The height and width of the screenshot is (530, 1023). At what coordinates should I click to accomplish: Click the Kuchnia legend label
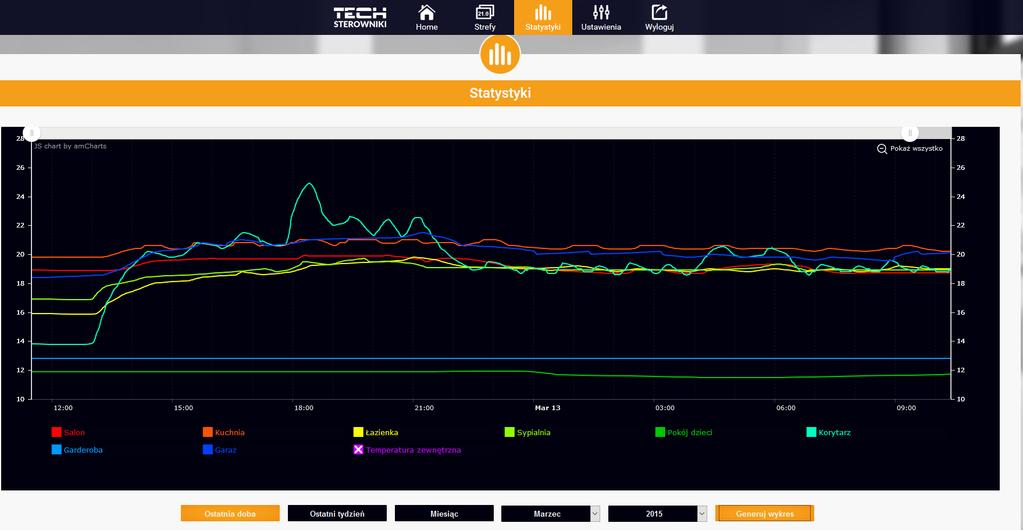coord(230,432)
